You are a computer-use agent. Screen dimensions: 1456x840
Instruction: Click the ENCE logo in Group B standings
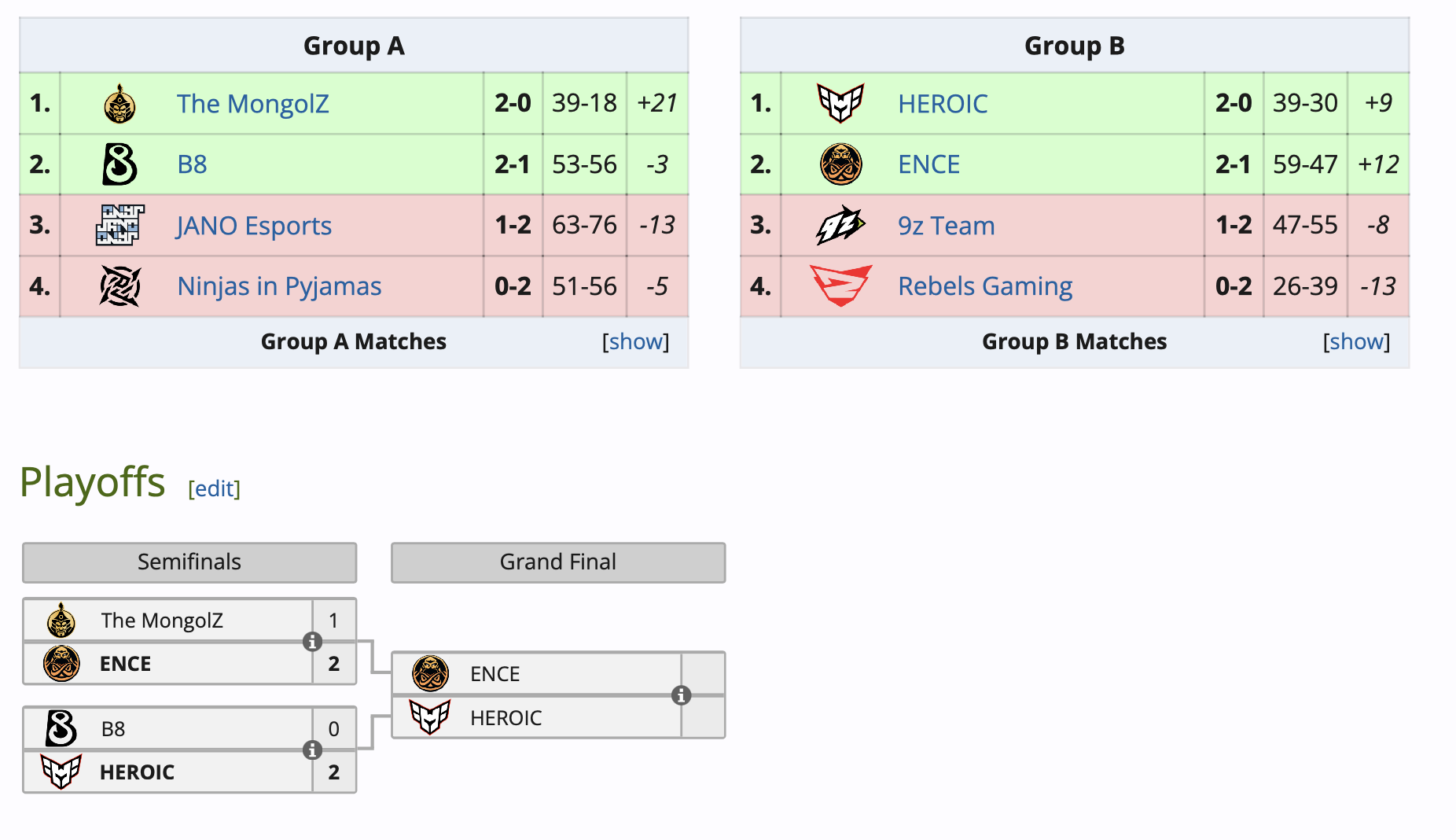[x=840, y=164]
